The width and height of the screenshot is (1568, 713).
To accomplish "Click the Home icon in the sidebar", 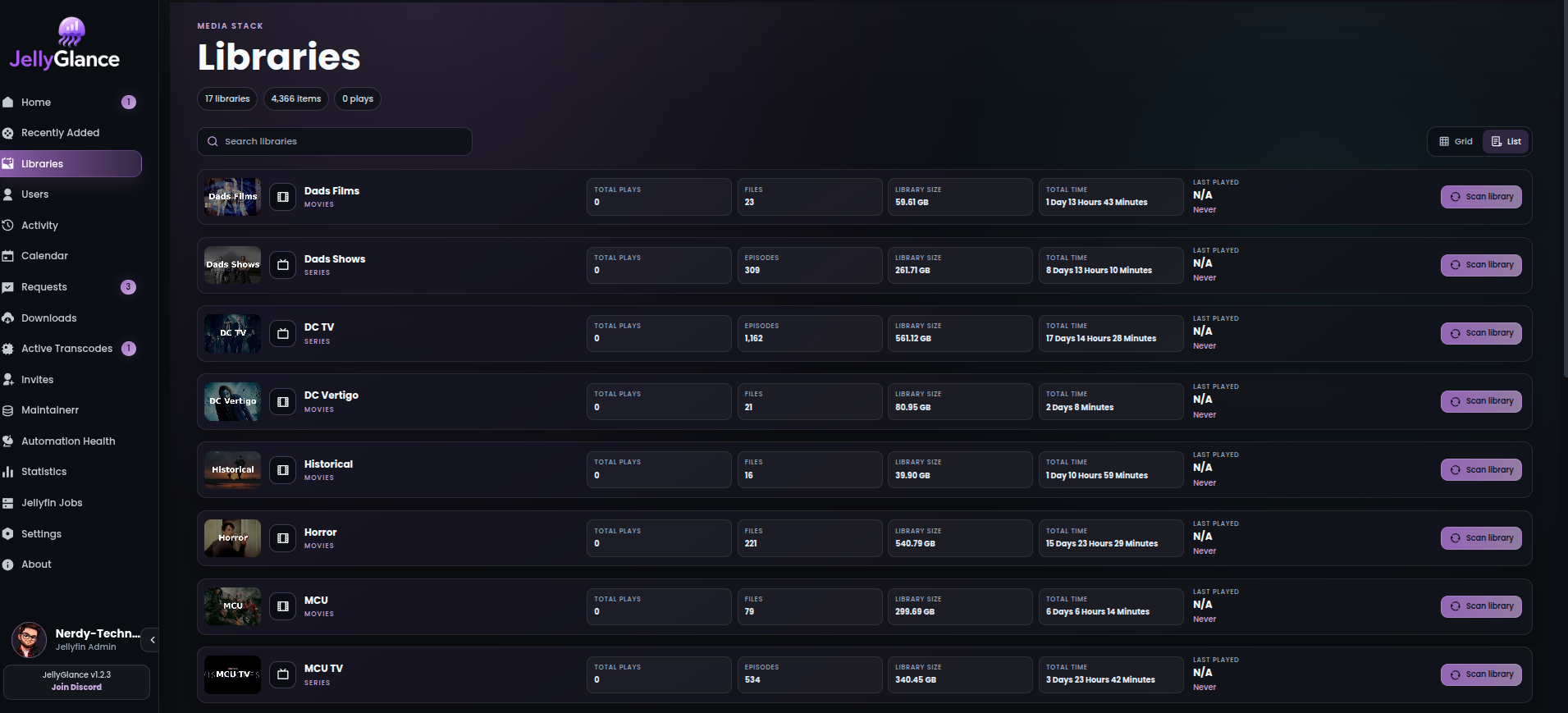I will [x=8, y=103].
